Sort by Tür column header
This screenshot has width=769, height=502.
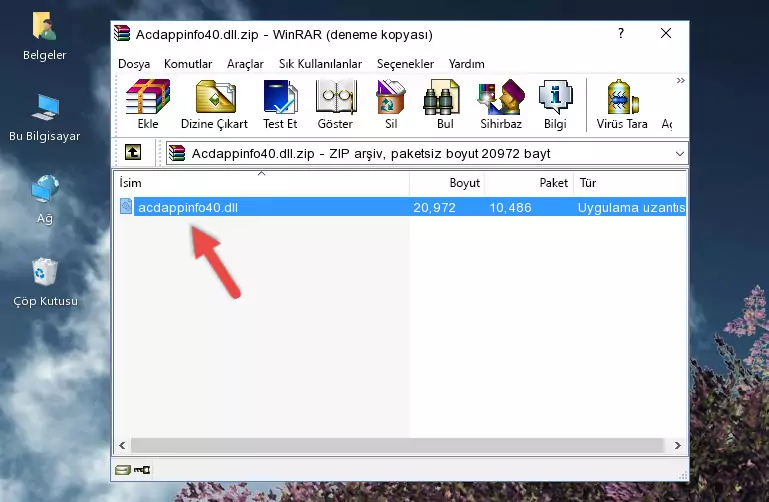coord(630,183)
